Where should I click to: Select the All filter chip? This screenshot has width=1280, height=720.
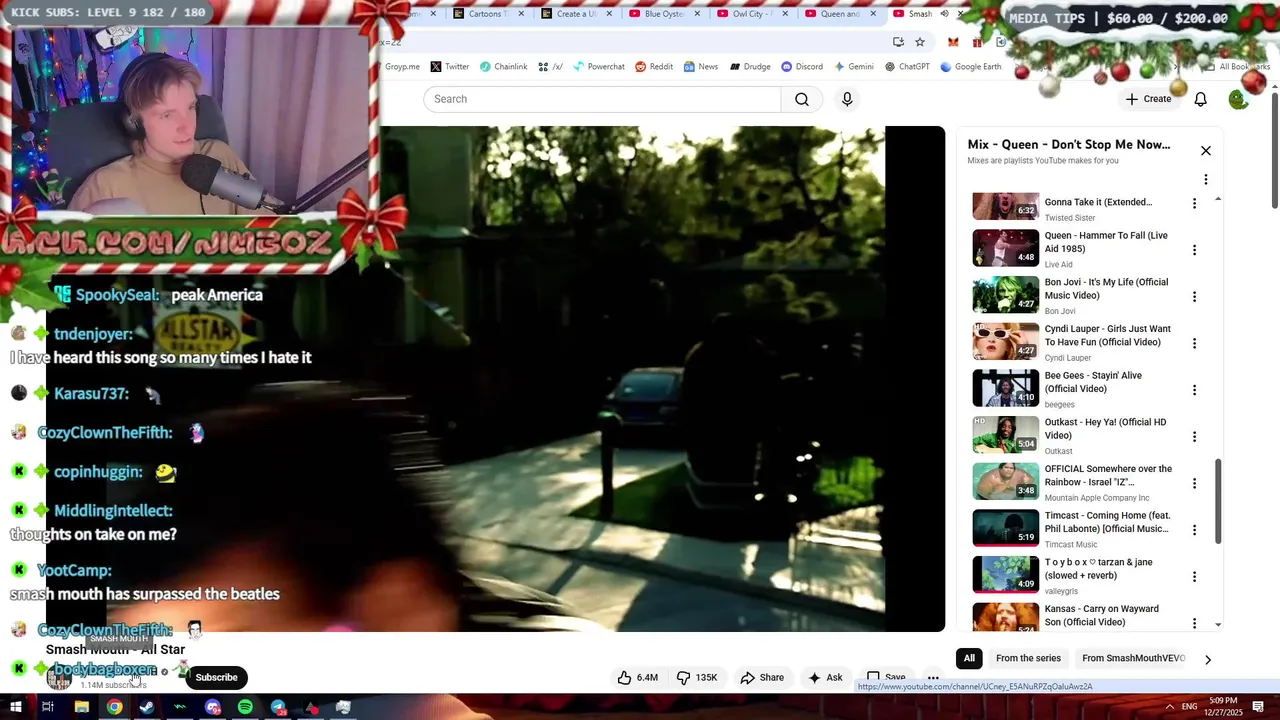969,658
